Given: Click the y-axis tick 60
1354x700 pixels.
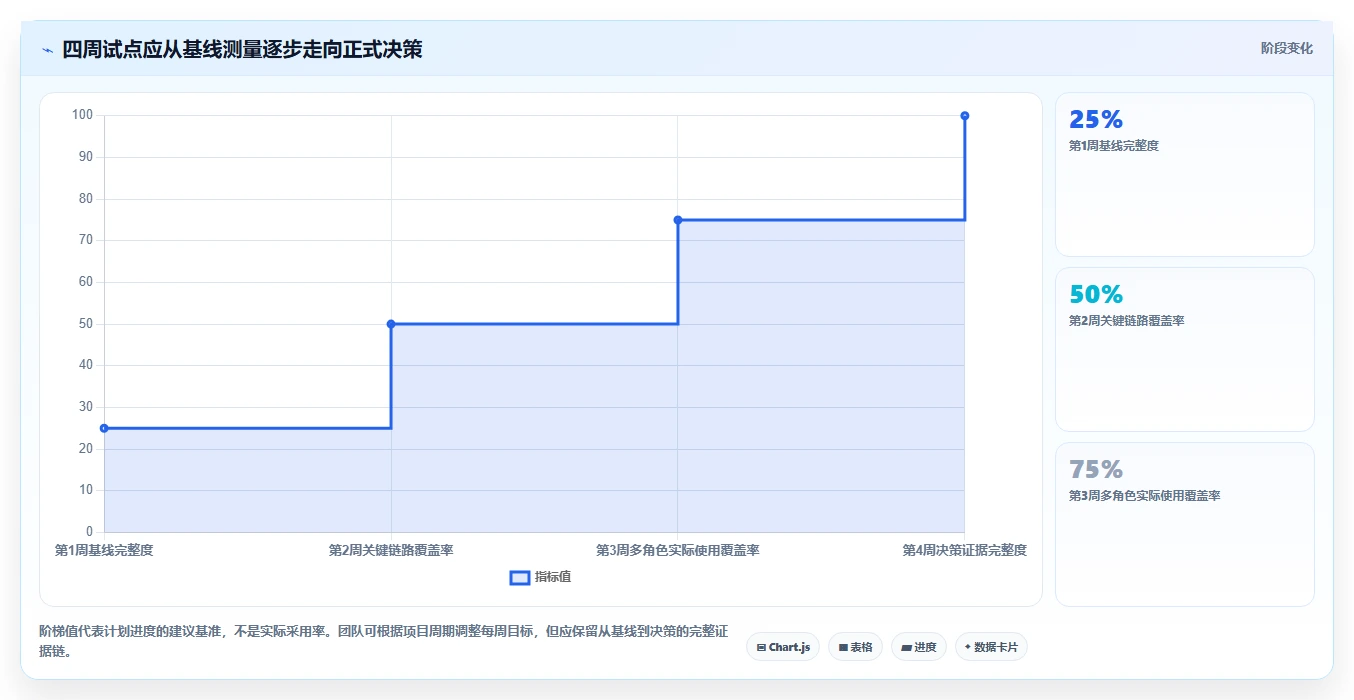Looking at the screenshot, I should 86,282.
